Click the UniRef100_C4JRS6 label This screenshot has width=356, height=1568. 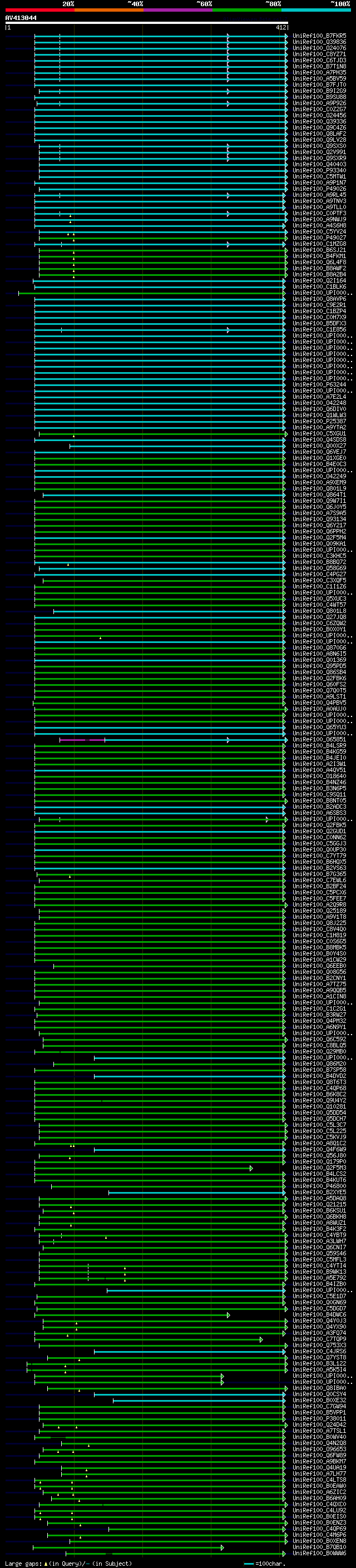[x=319, y=1351]
